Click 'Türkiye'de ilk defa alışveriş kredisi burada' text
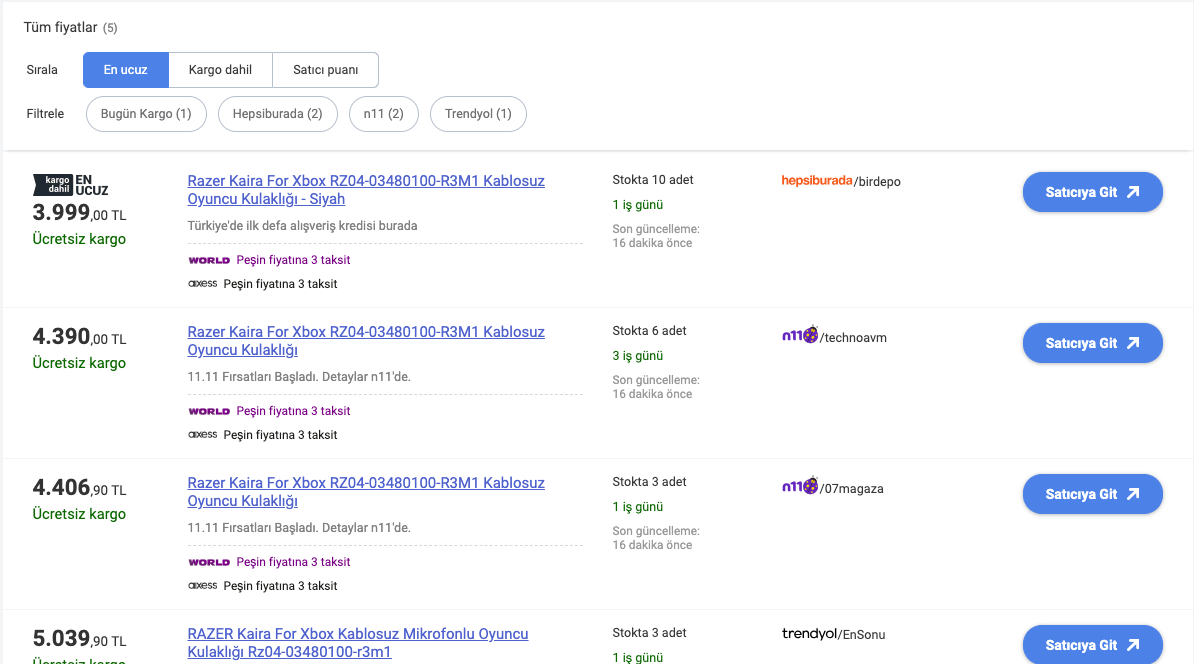 click(302, 225)
